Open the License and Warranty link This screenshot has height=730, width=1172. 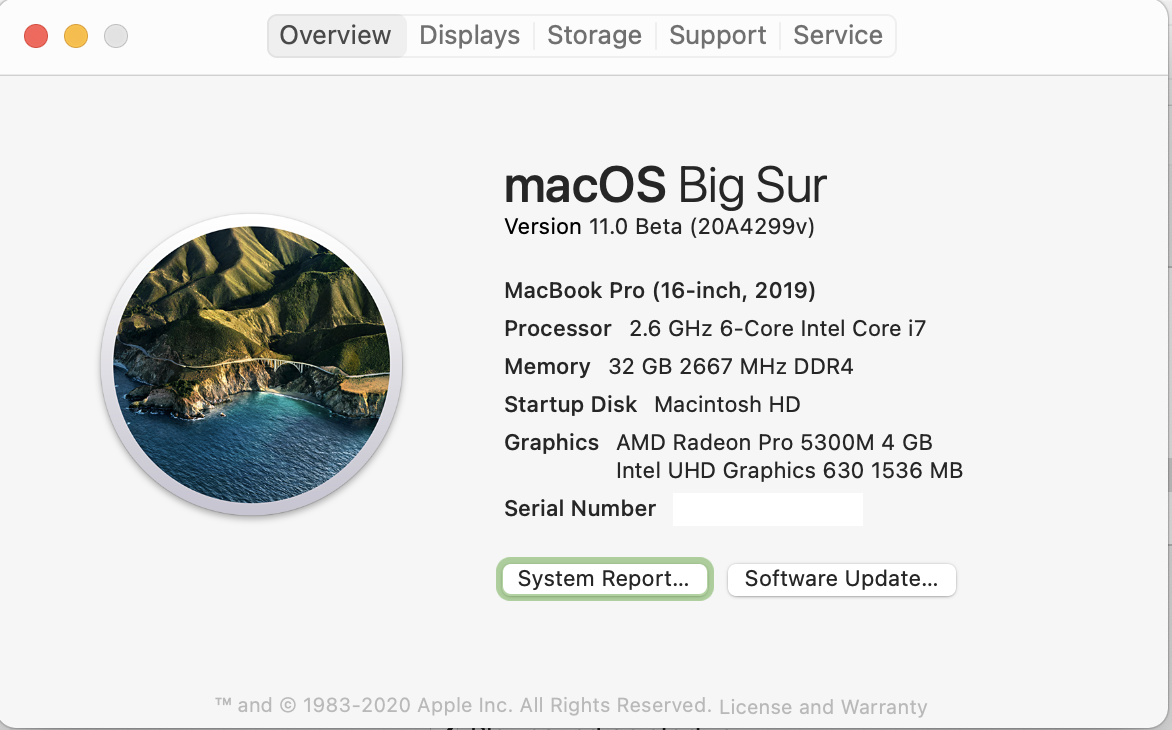(x=822, y=707)
